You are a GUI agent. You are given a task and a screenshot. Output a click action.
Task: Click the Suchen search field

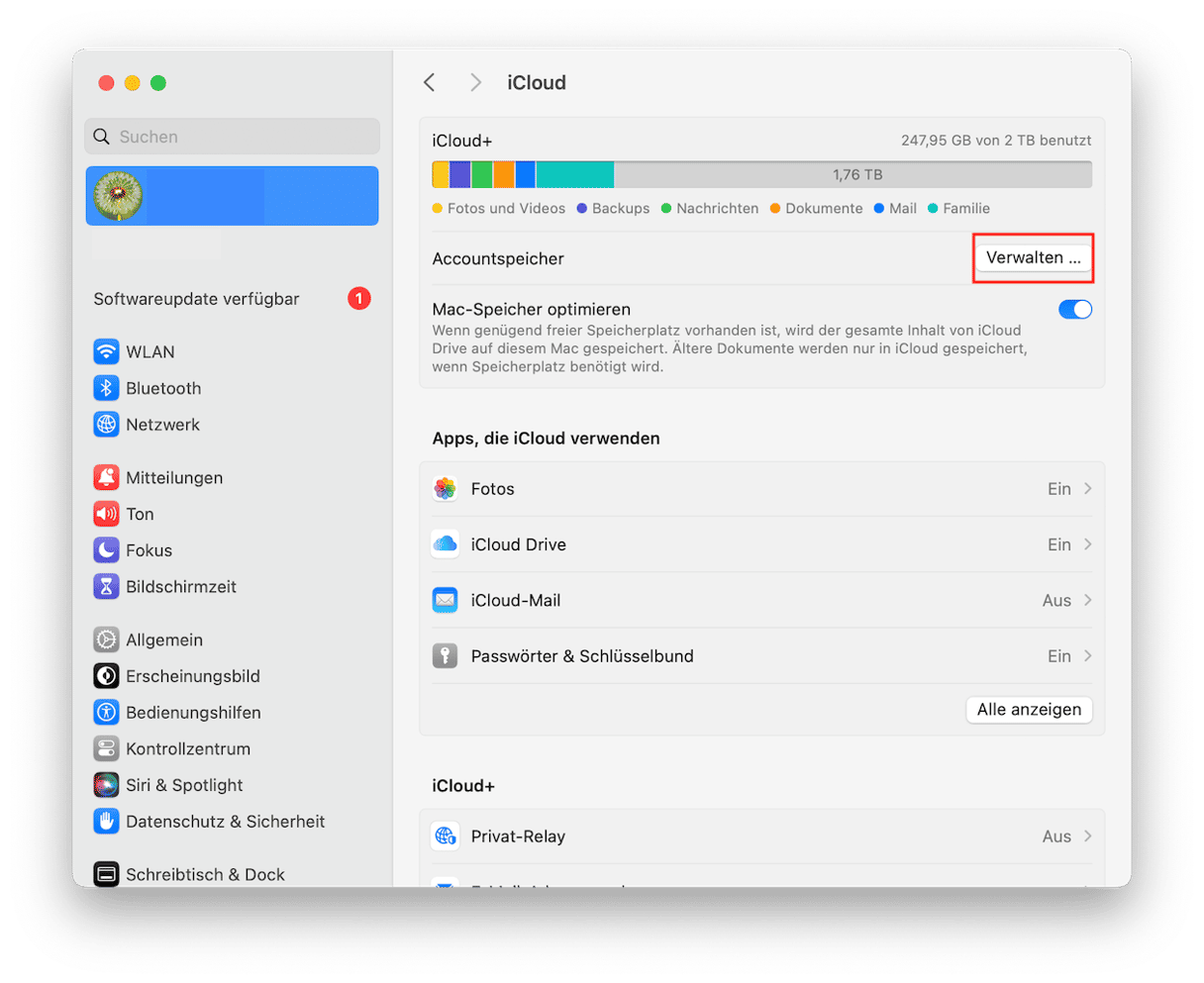[232, 137]
